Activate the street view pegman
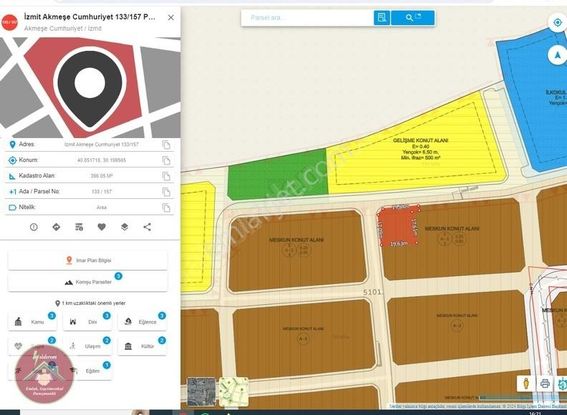Viewport: 567px width, 415px height. 526,383
